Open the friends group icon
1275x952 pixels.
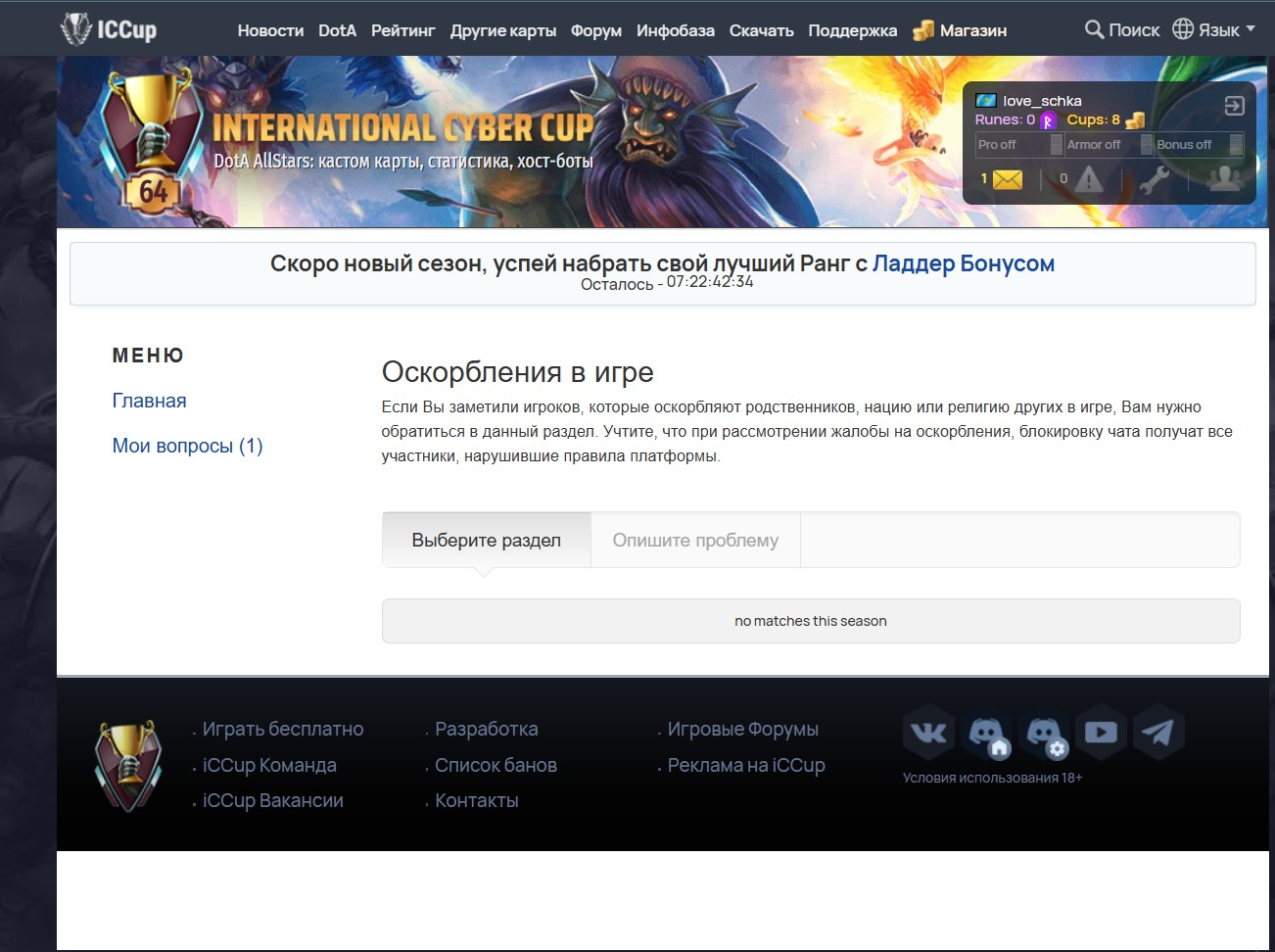point(1224,179)
